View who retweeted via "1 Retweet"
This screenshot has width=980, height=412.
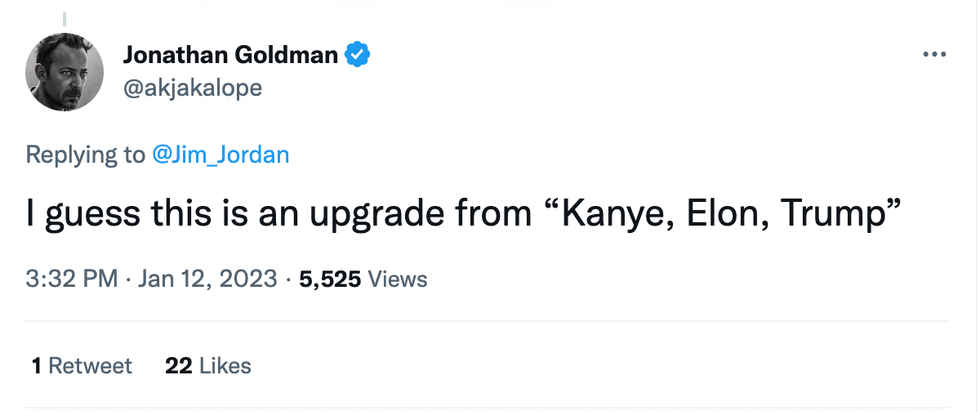coord(81,366)
